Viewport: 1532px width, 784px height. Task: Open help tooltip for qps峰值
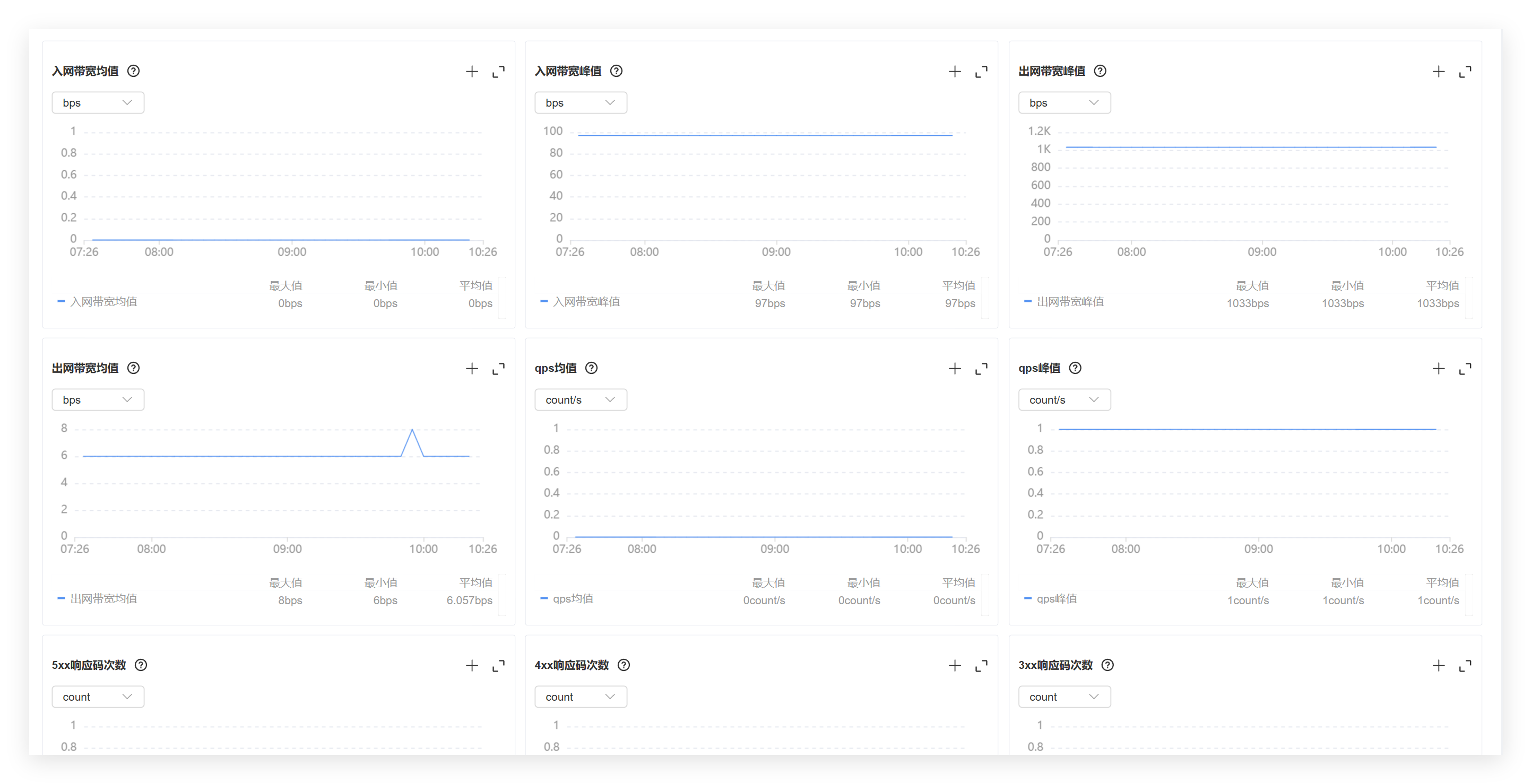coord(1075,368)
